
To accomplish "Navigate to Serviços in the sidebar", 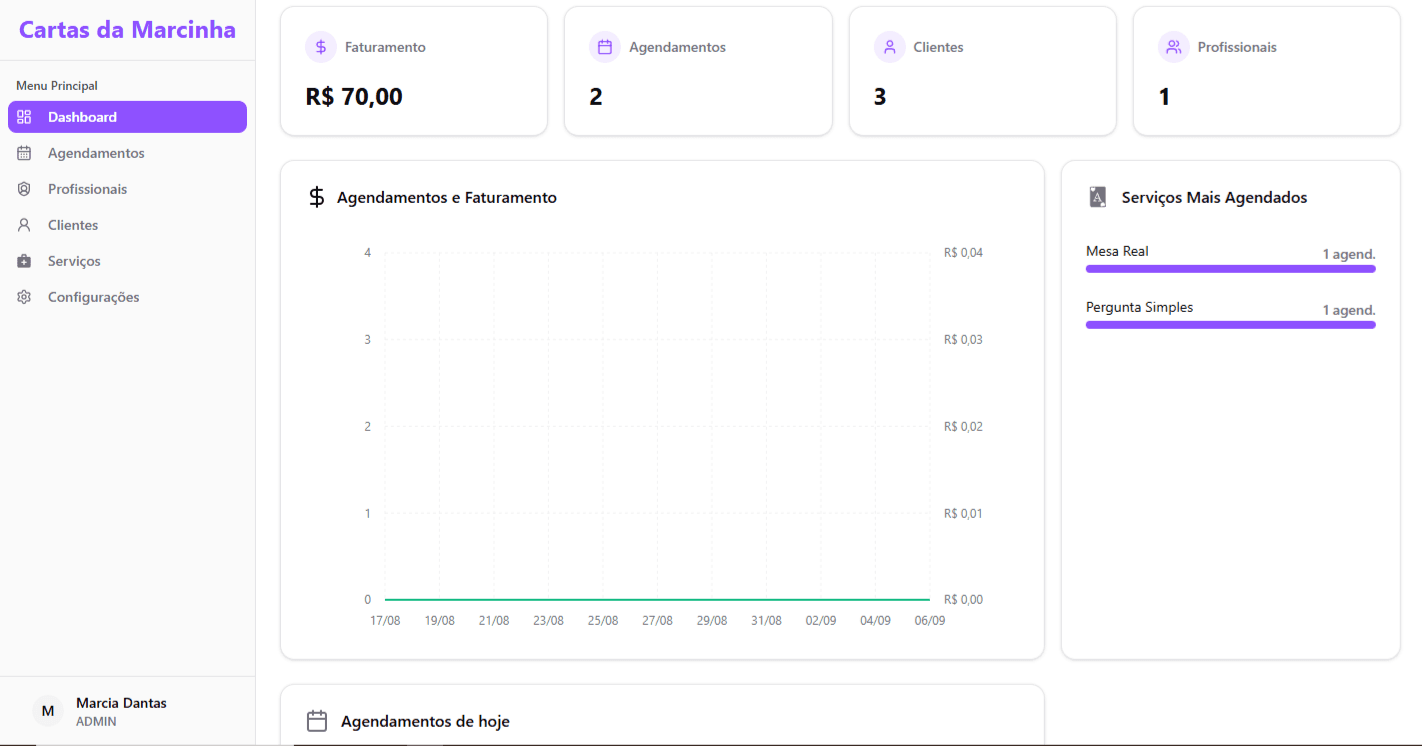I will (x=74, y=261).
